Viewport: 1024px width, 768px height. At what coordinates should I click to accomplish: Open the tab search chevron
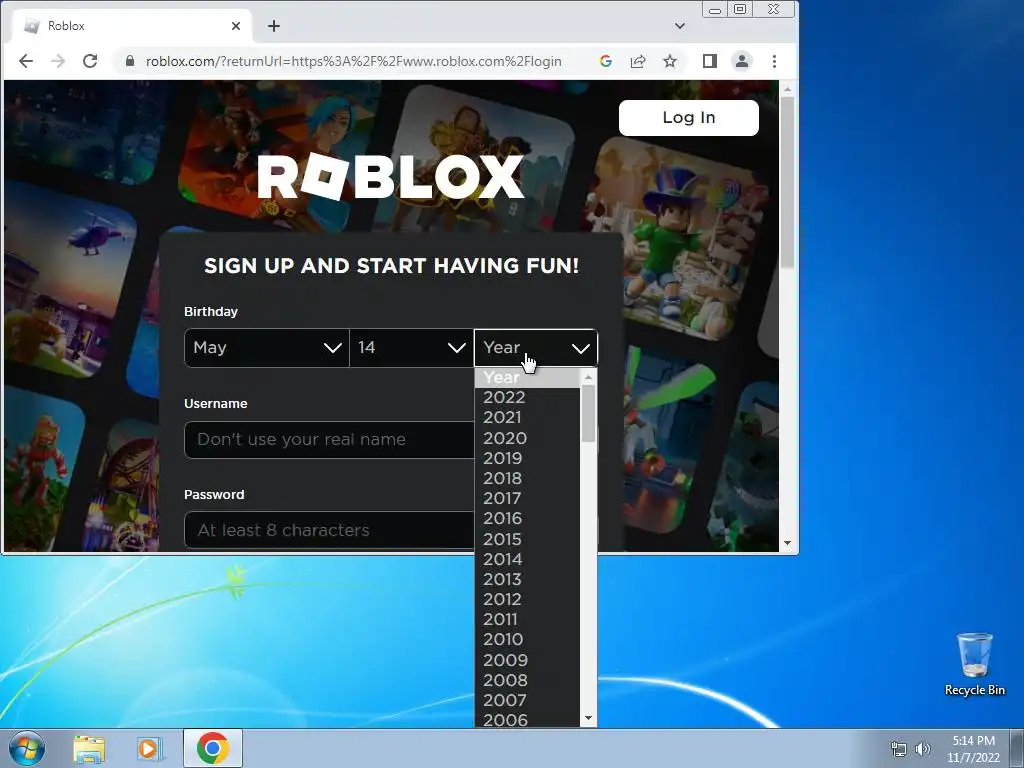680,26
